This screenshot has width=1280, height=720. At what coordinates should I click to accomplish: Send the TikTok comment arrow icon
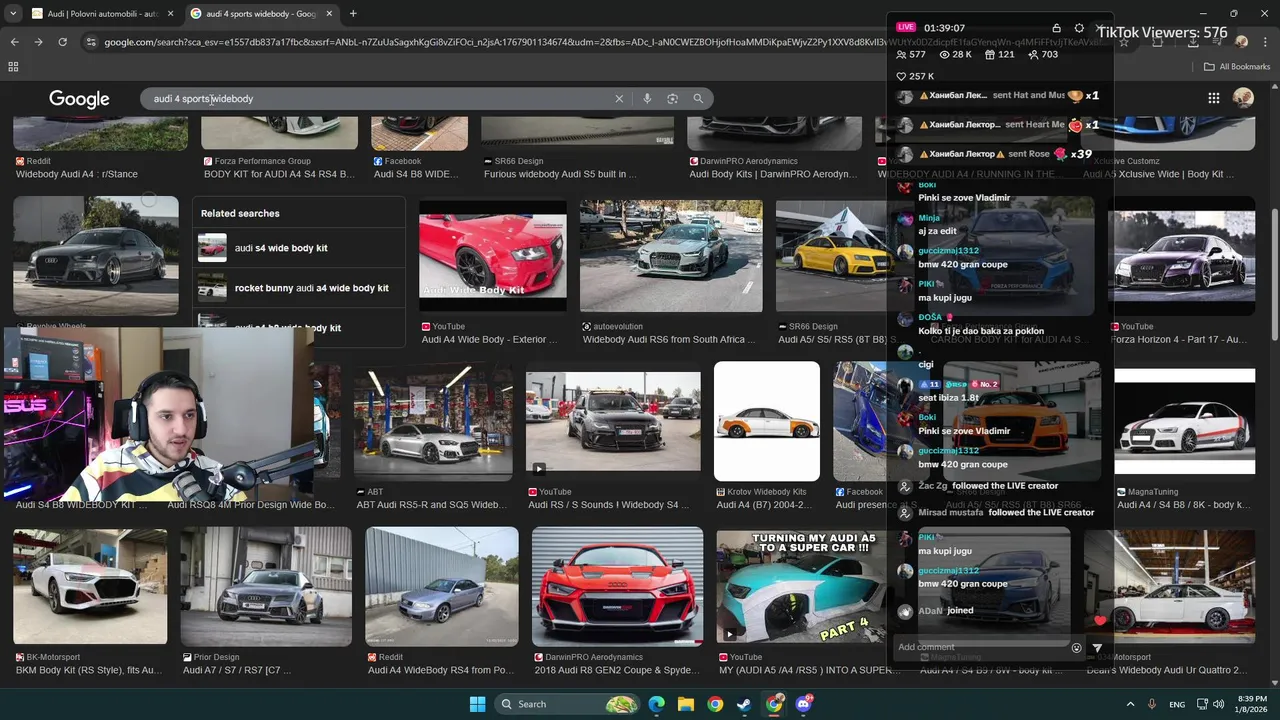[1097, 648]
